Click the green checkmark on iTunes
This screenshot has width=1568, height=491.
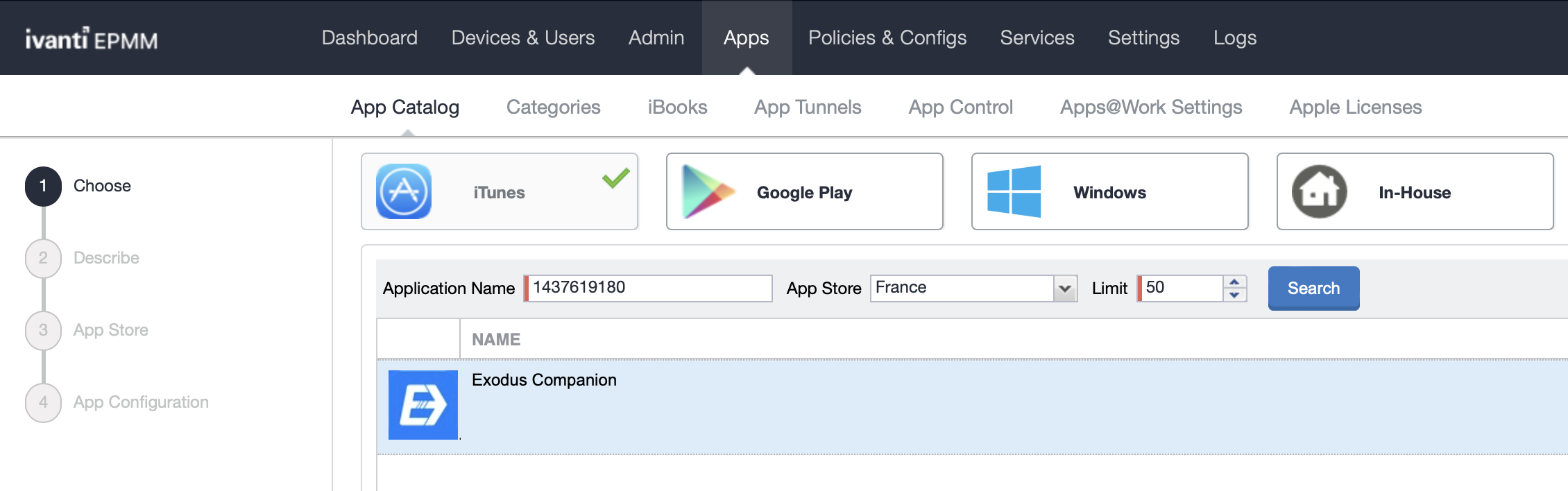click(x=615, y=178)
